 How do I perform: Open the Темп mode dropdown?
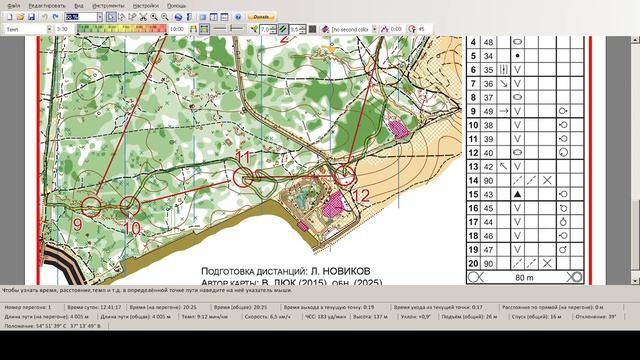pos(49,29)
